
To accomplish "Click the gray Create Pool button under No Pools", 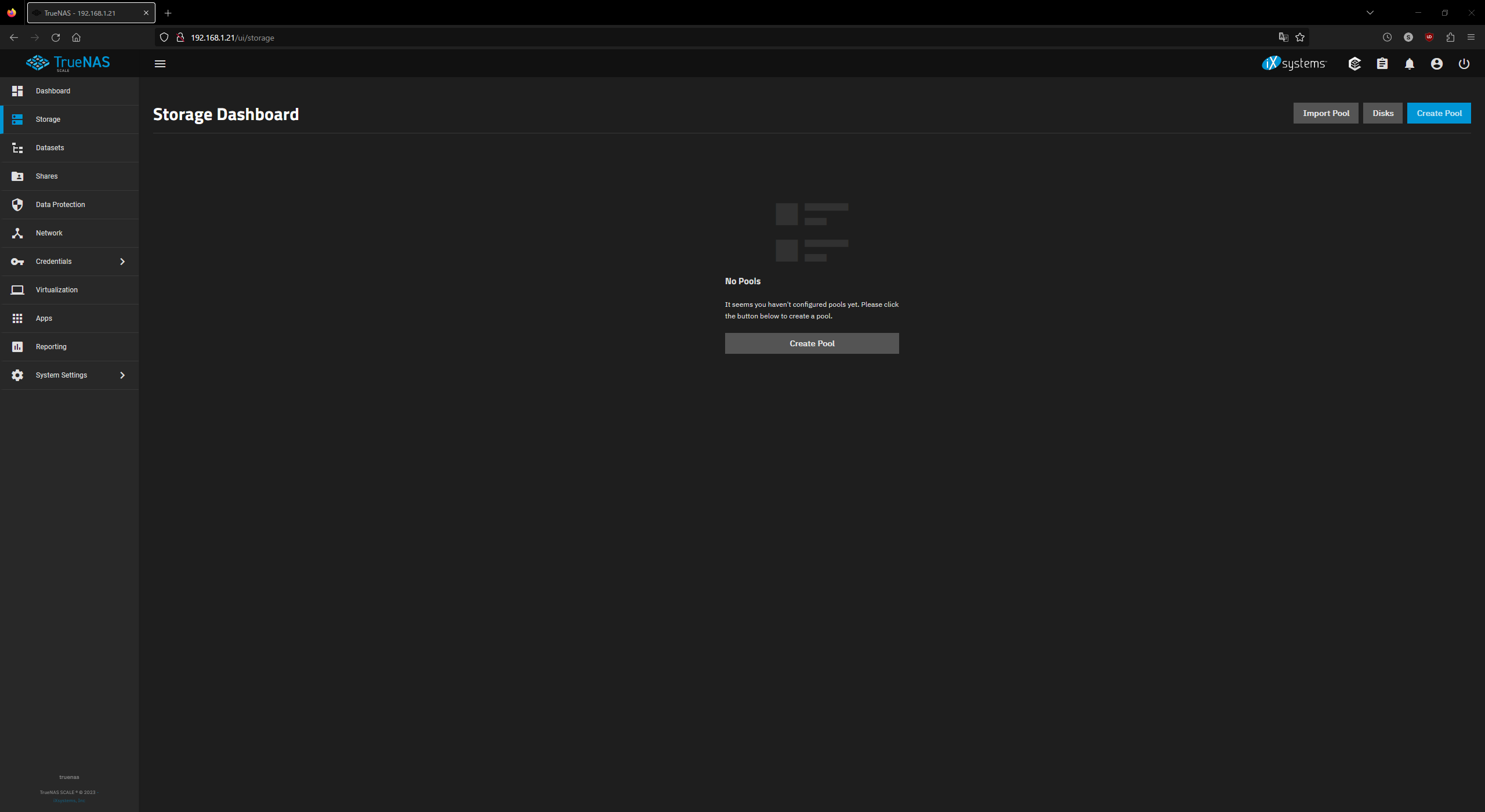I will pyautogui.click(x=812, y=343).
